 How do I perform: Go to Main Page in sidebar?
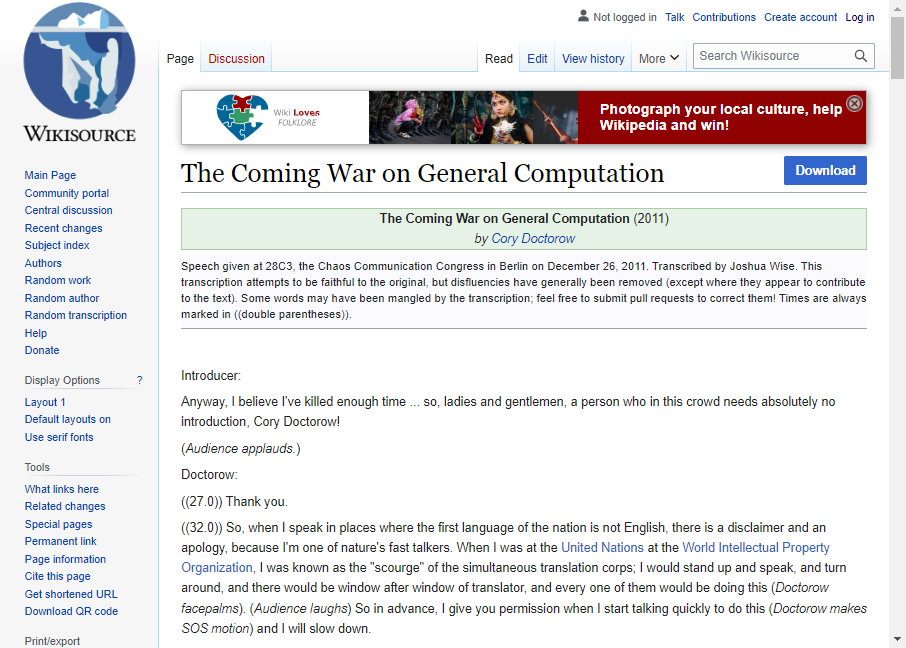tap(50, 175)
